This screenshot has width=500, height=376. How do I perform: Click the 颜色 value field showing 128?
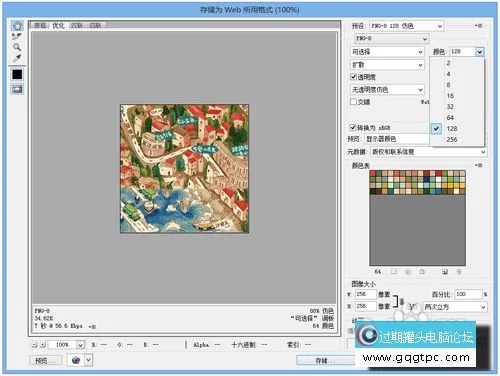pos(462,52)
